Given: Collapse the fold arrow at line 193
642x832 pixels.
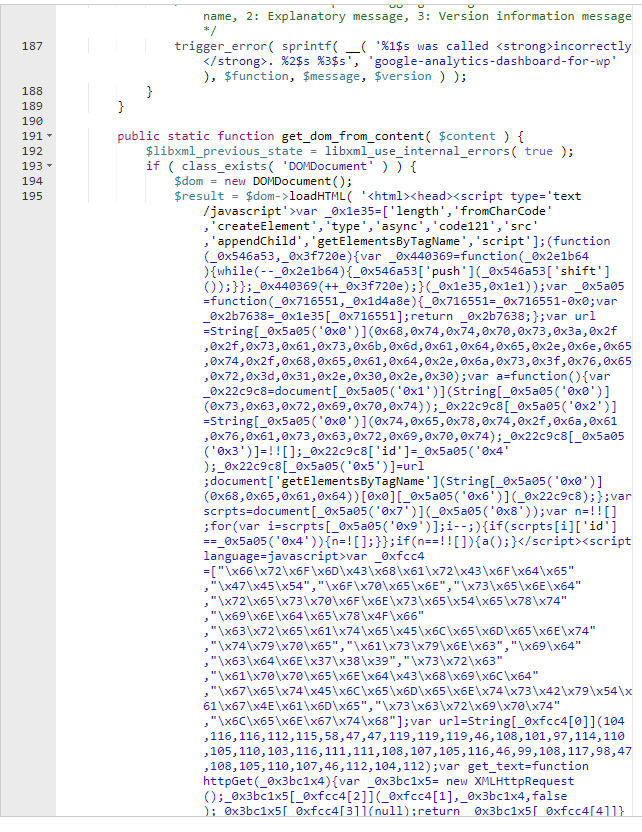Looking at the screenshot, I should coord(50,166).
